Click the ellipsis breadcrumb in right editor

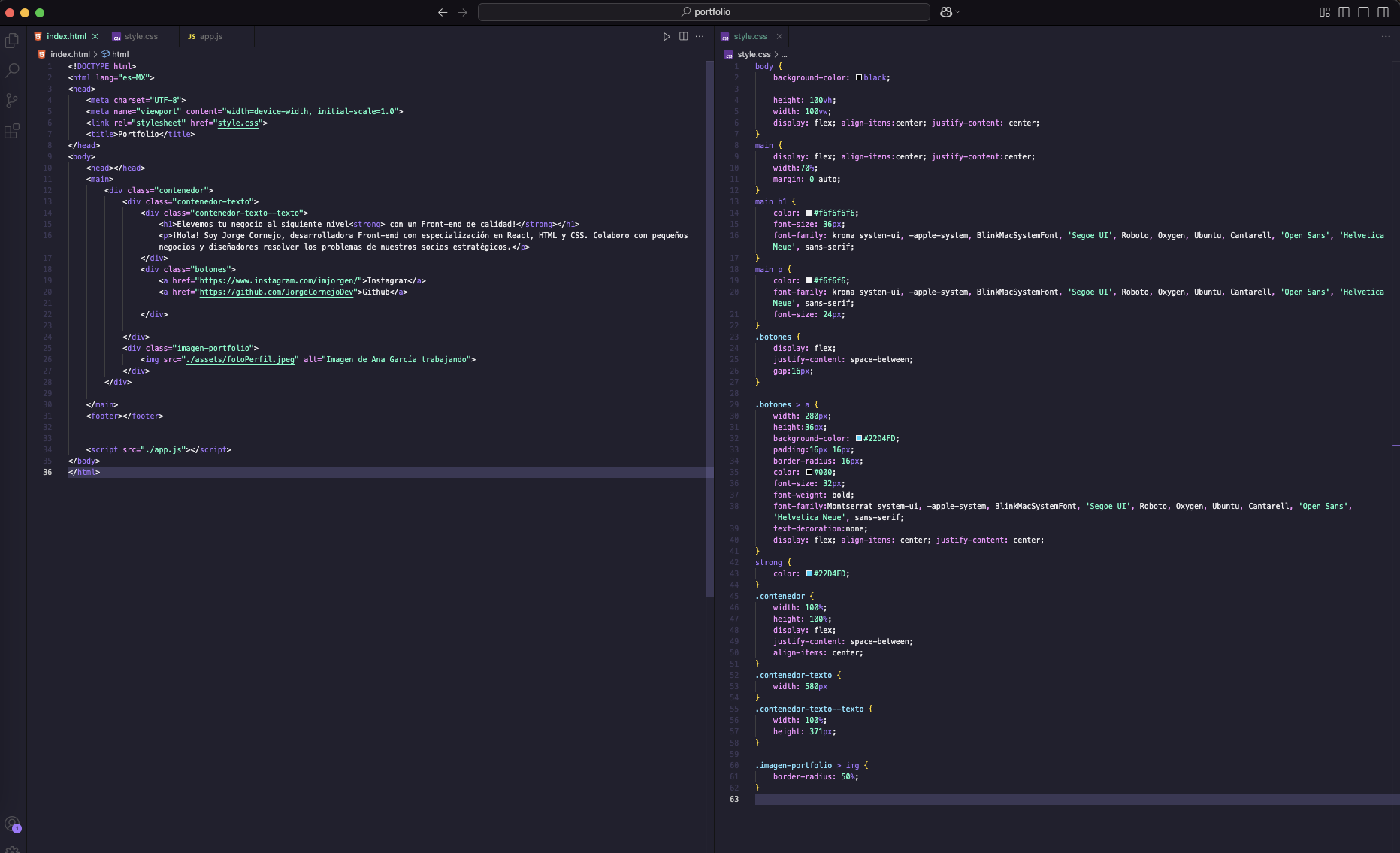[784, 54]
